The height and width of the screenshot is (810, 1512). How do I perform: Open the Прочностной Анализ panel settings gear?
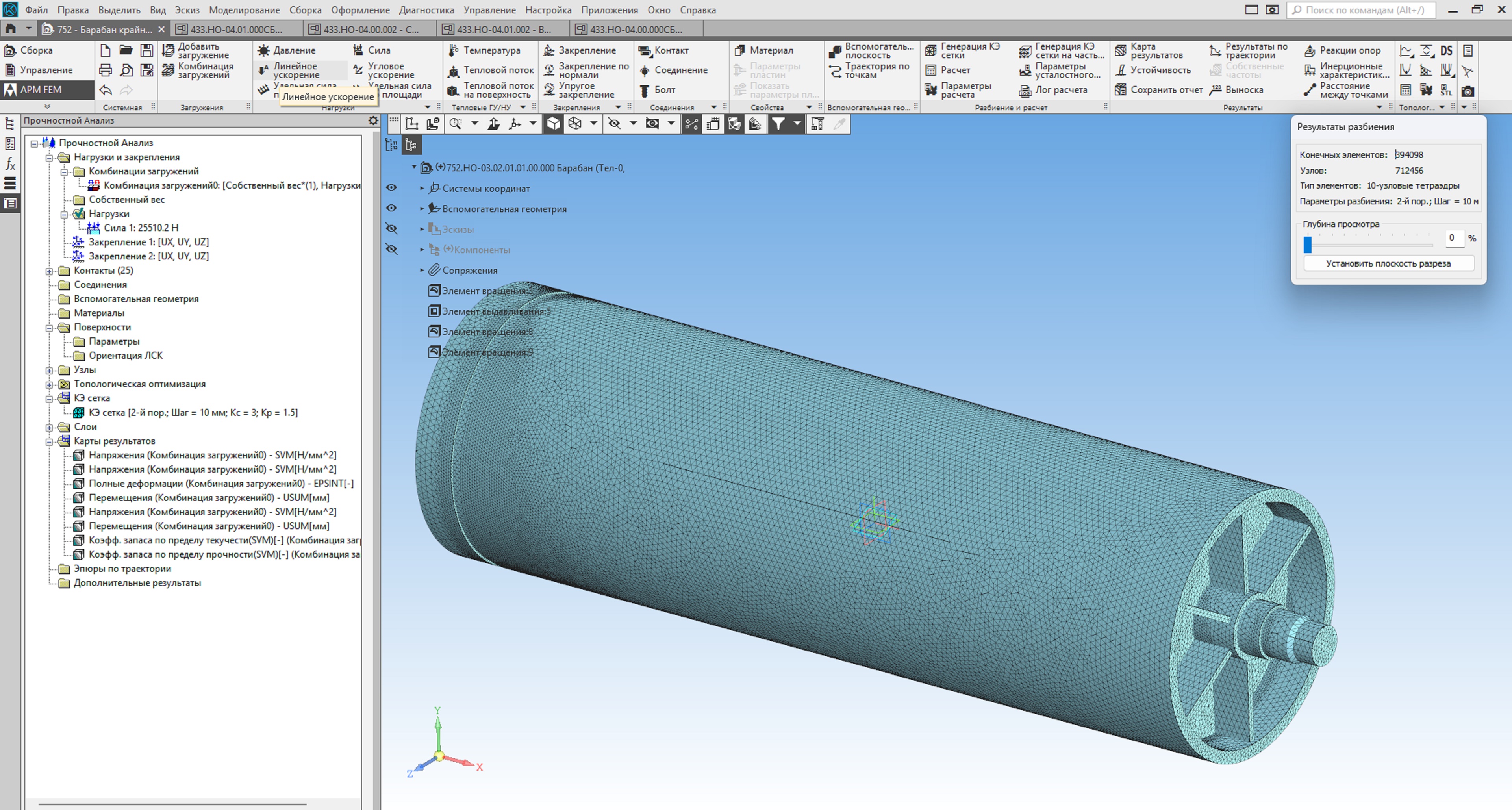pos(373,120)
